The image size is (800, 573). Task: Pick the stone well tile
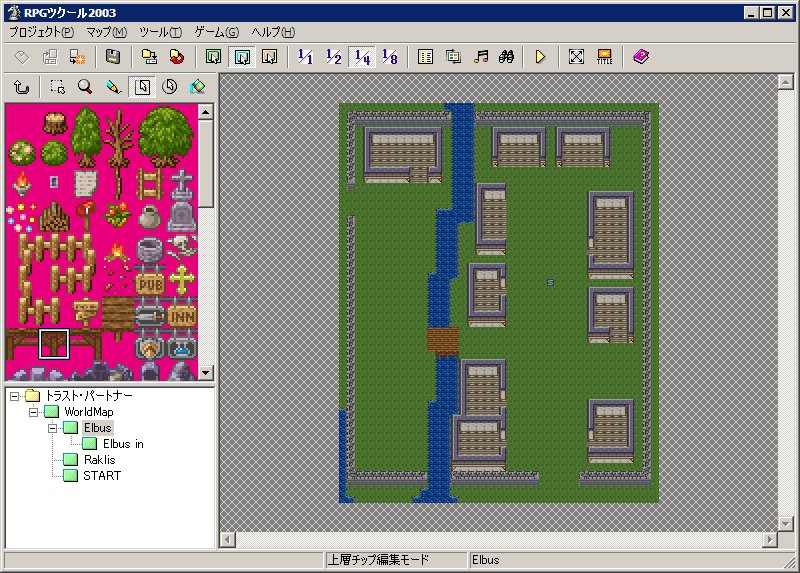[x=149, y=250]
